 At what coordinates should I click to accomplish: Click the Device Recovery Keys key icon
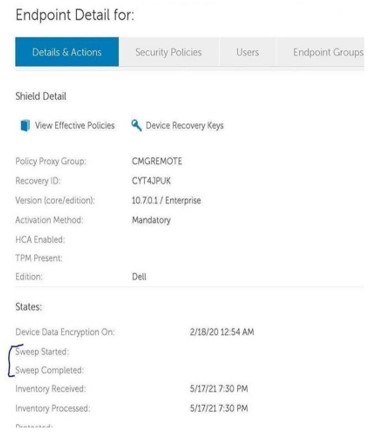pyautogui.click(x=136, y=125)
